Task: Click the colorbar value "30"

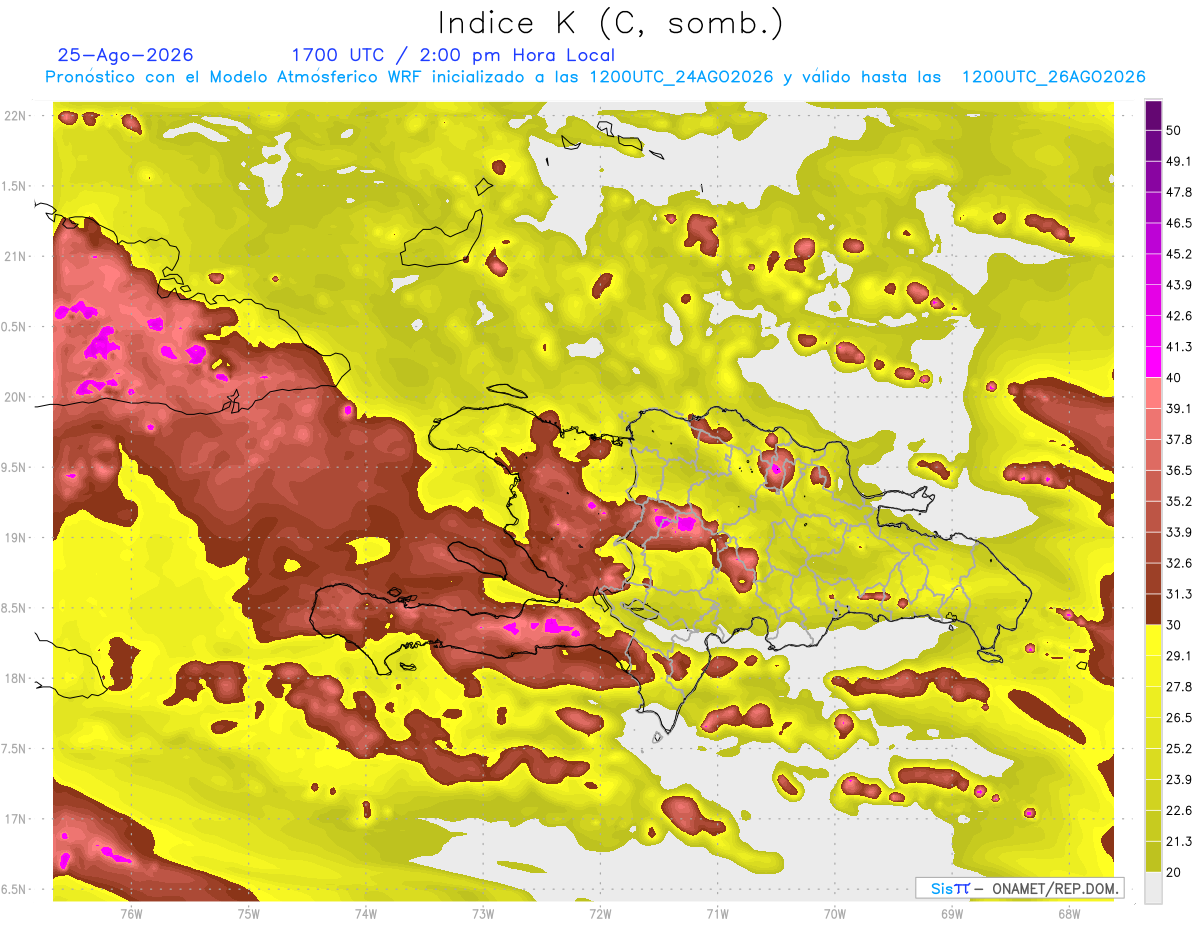Action: coord(1175,626)
